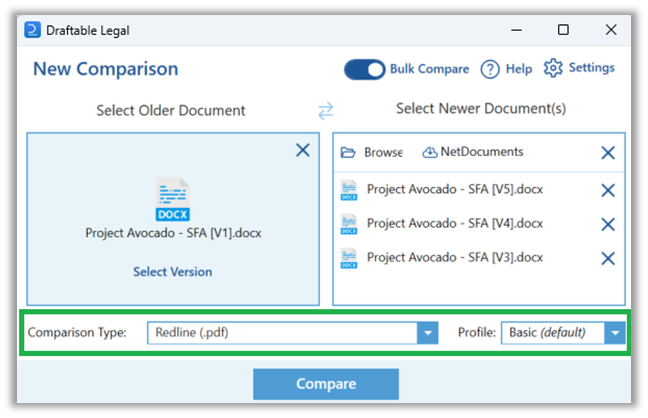Open Comparison Type dropdown arrow

427,333
